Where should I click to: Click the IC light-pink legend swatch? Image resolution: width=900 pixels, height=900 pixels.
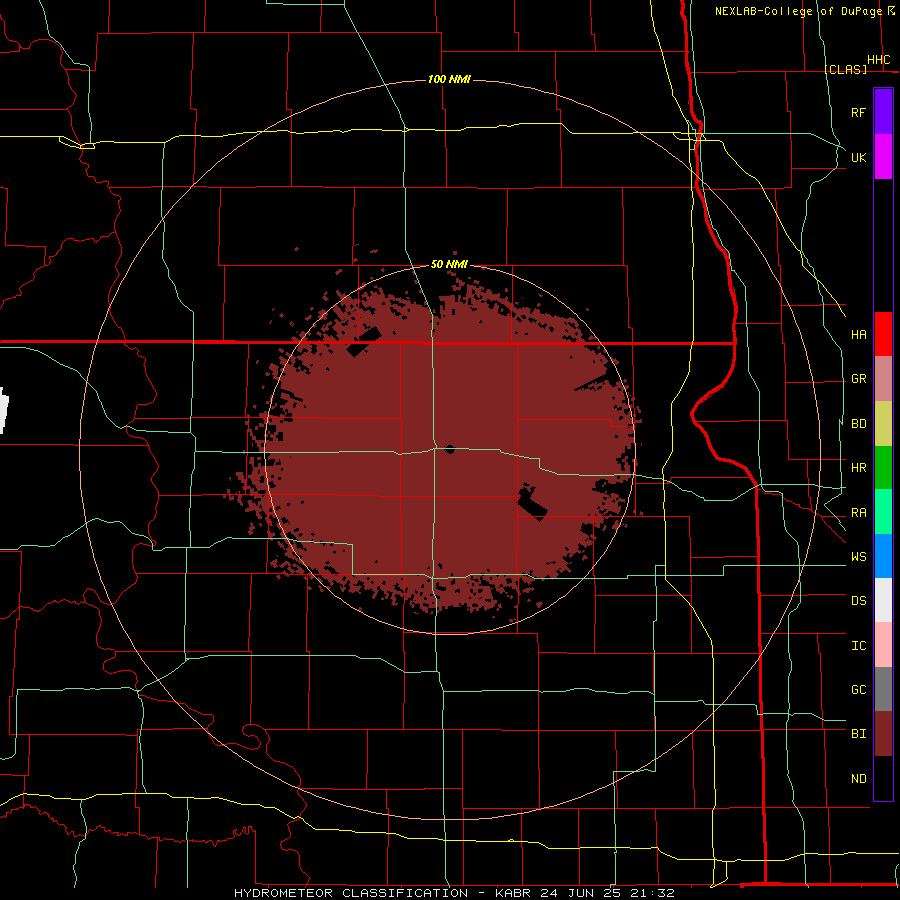[883, 645]
